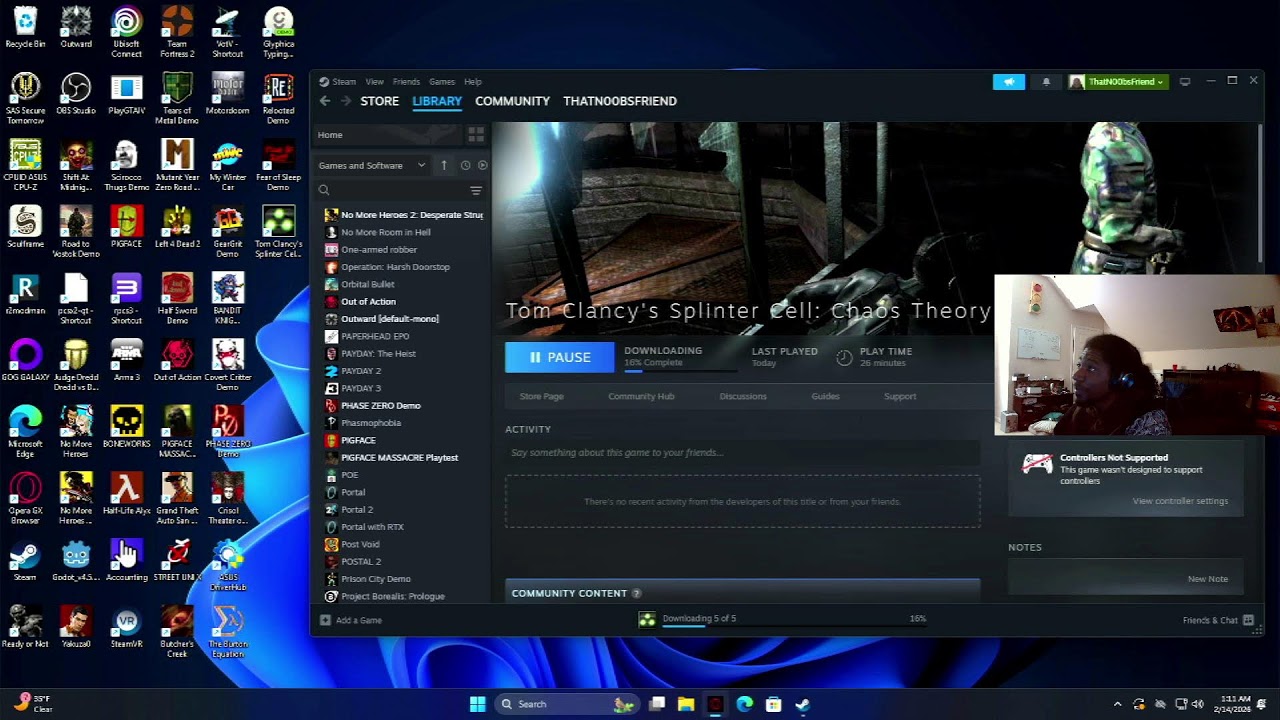Open Steam announcements megaphone icon
Viewport: 1280px width, 720px height.
pyautogui.click(x=1008, y=82)
